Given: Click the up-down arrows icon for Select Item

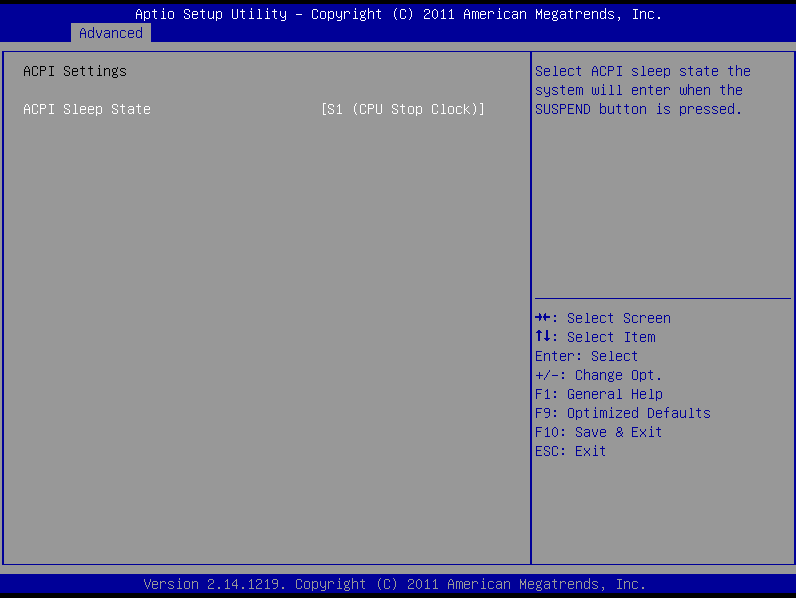Looking at the screenshot, I should point(543,337).
